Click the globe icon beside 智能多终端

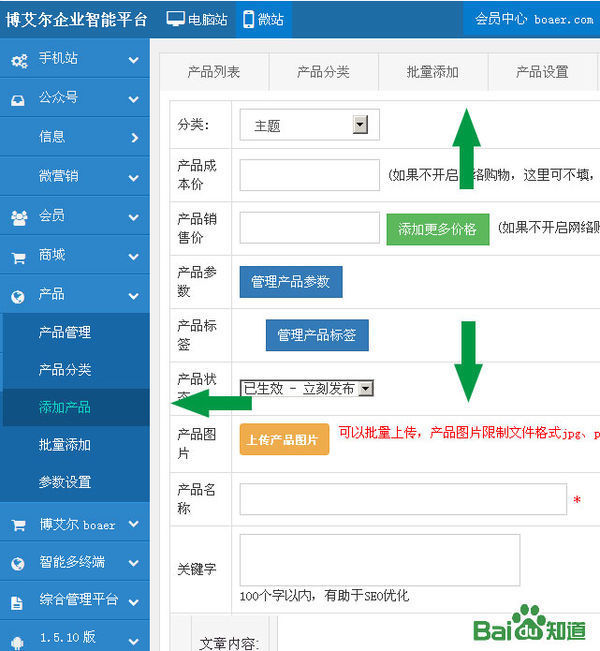(18, 563)
